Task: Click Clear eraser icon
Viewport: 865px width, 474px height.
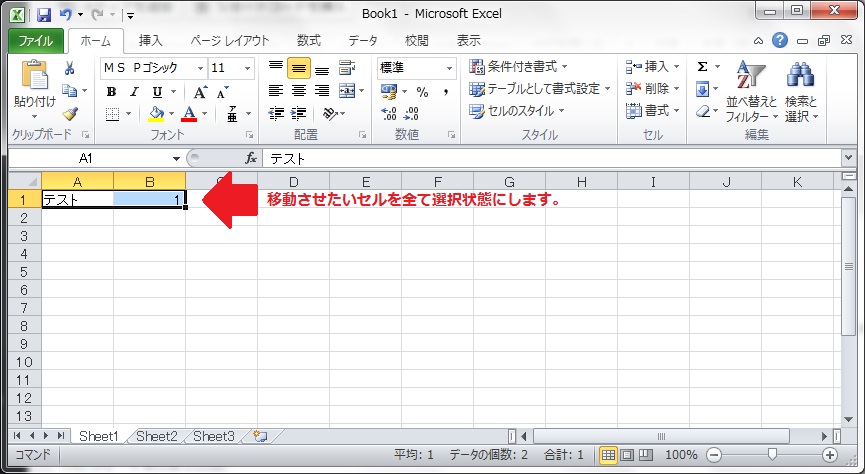Action: point(703,111)
